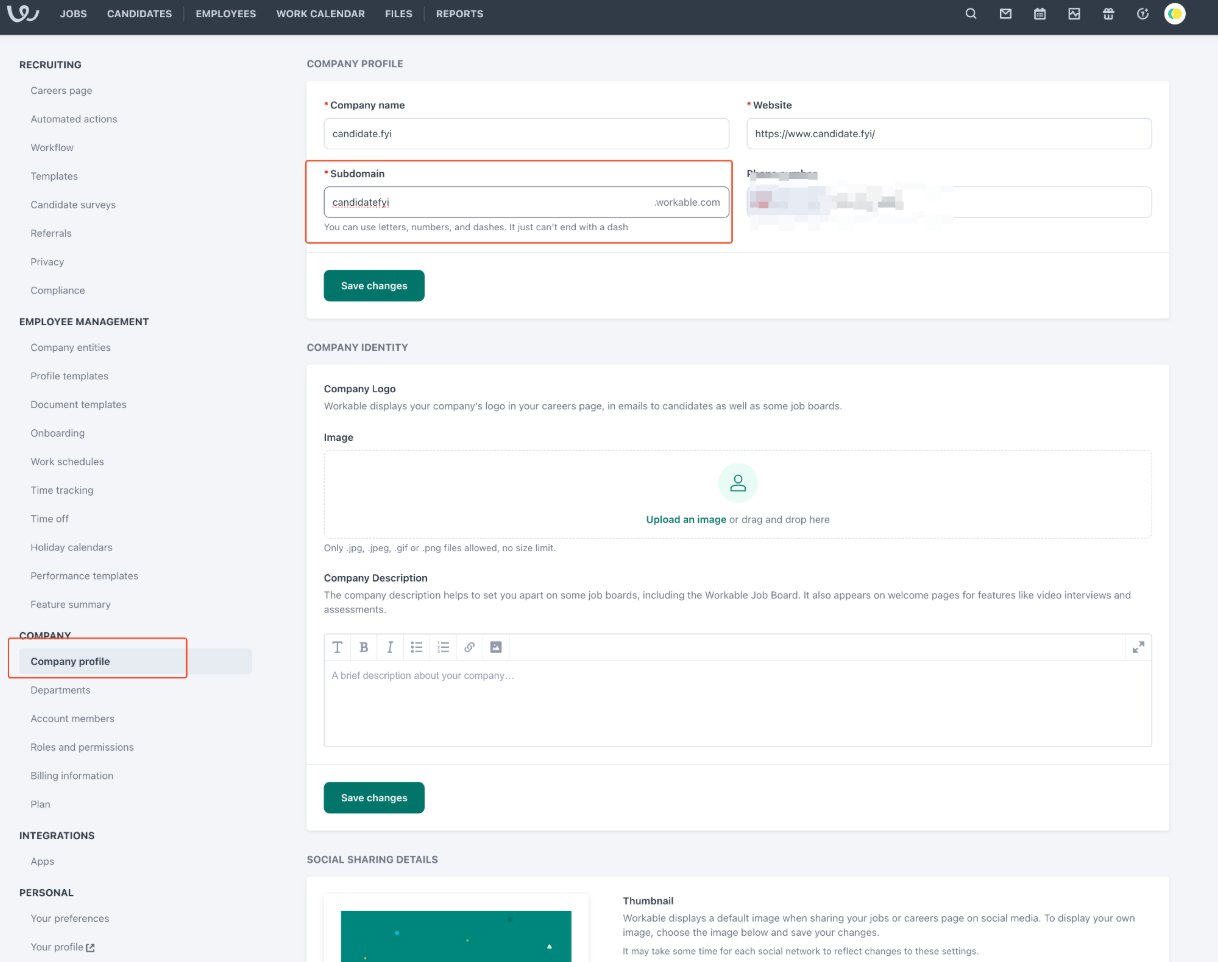
Task: Open the inbox envelope icon
Action: [x=1005, y=14]
